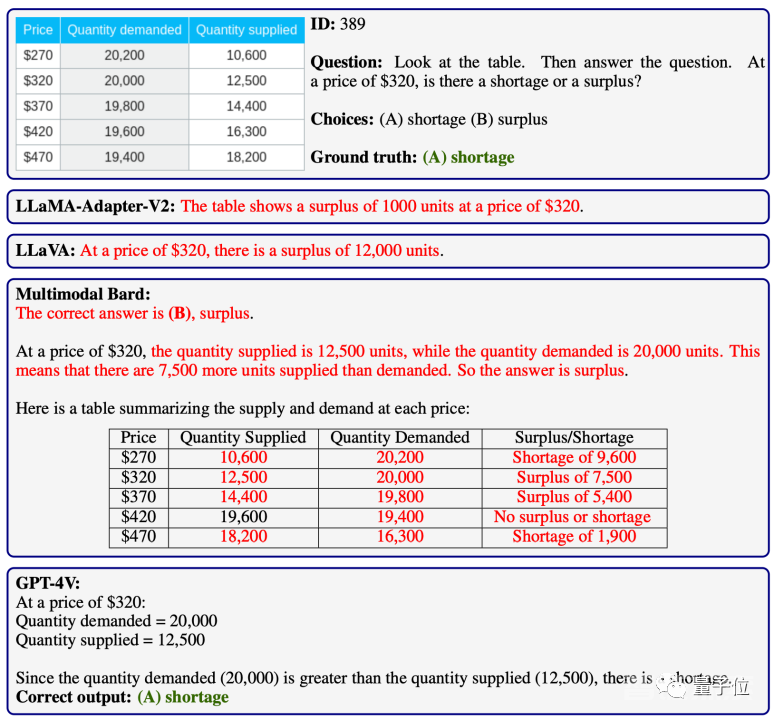Click the green '(A) shortage' ground truth
This screenshot has width=774, height=720.
(468, 157)
